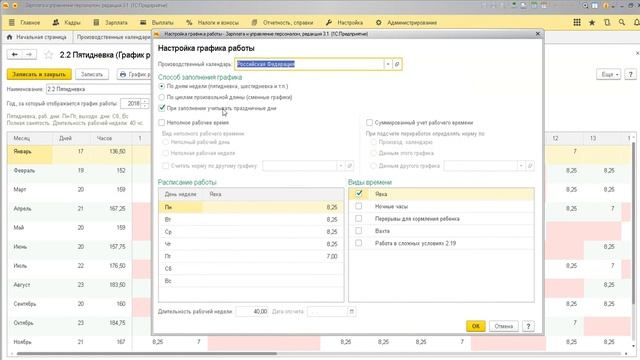Open Favorites star icon in top bar

[x=592, y=22]
